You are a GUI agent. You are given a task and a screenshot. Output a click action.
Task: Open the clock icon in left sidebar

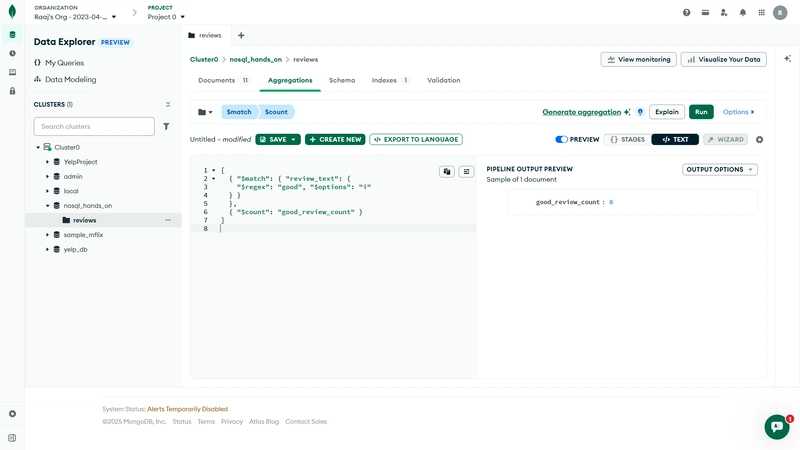pyautogui.click(x=12, y=54)
